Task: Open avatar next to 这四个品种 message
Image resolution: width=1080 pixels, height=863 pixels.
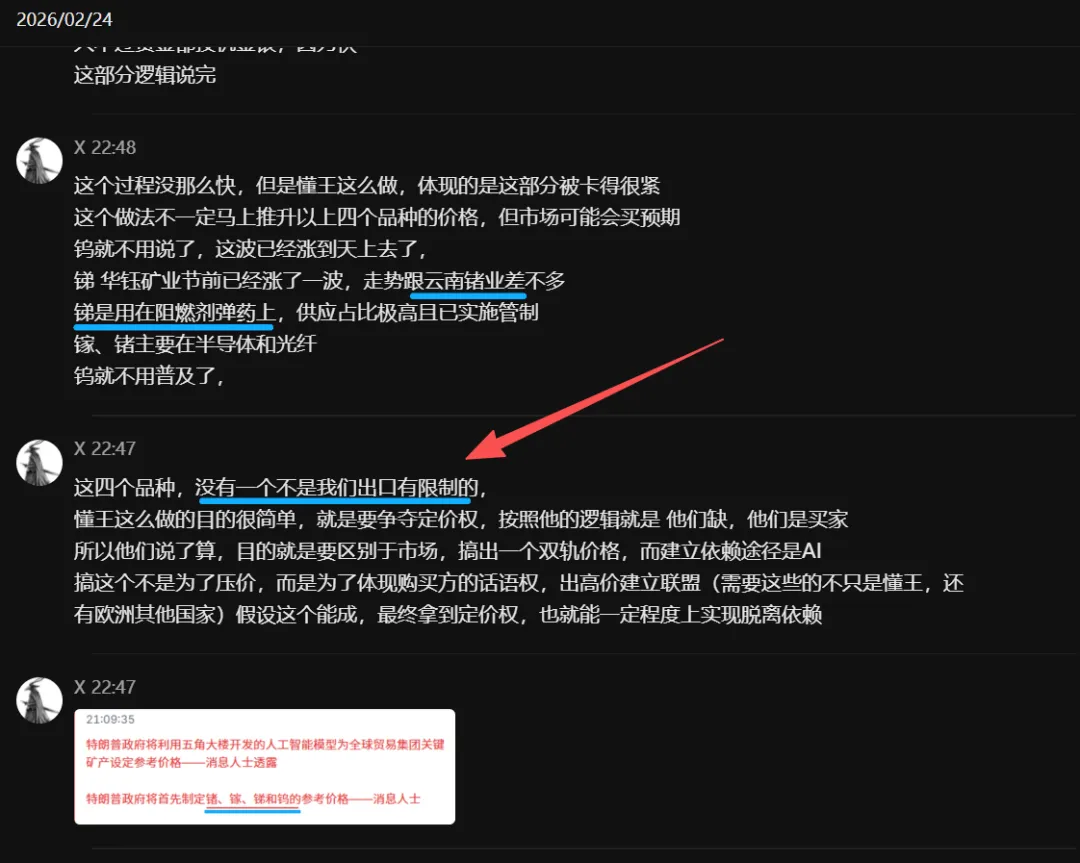Action: pos(39,463)
